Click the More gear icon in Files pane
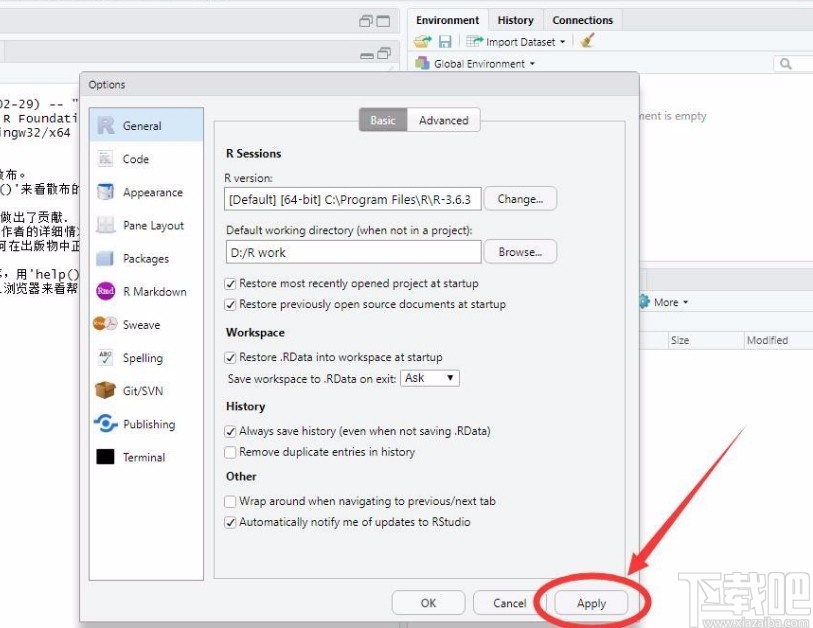Image resolution: width=813 pixels, height=628 pixels. pos(643,302)
